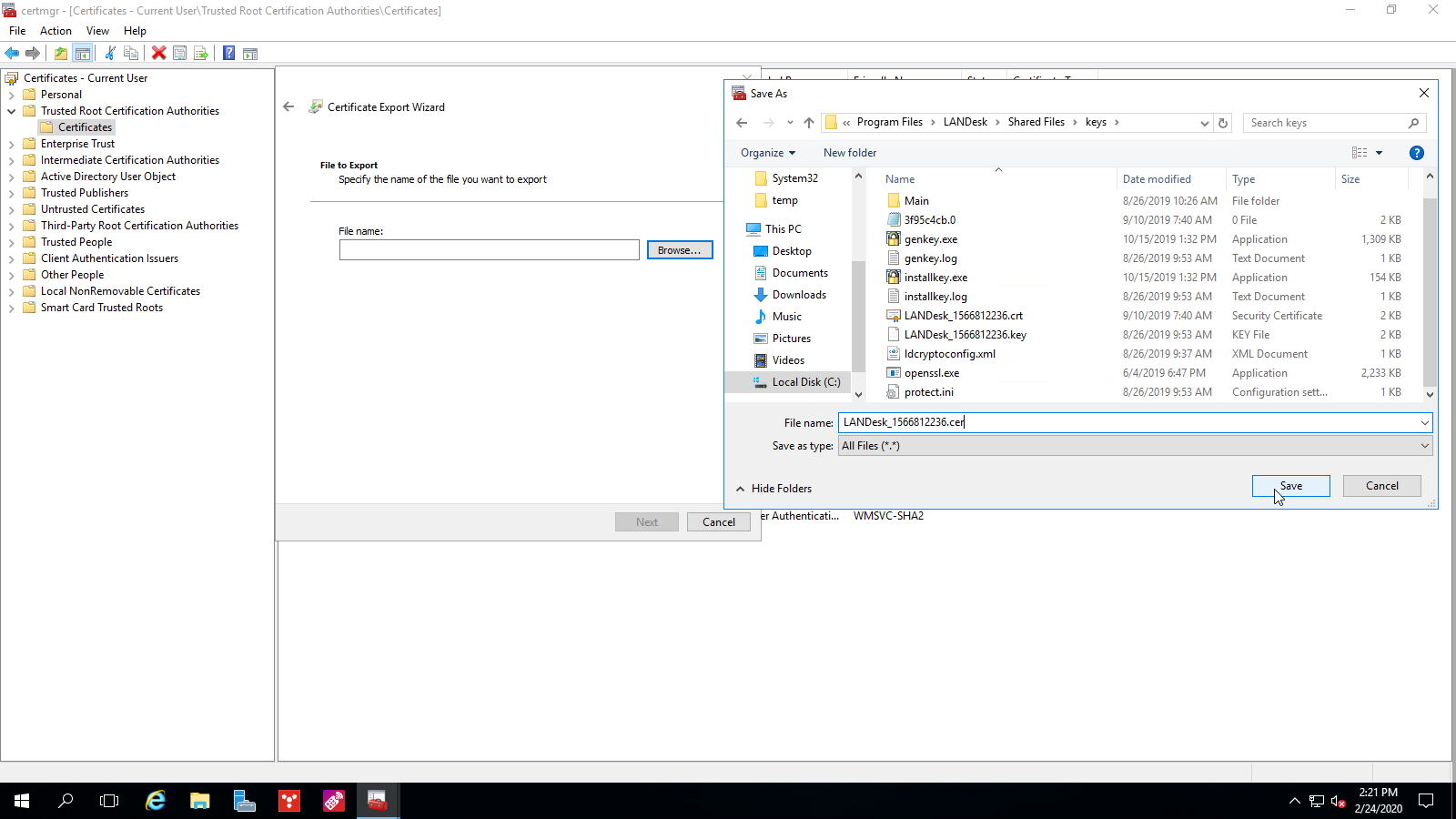Open the Action menu
Viewport: 1456px width, 819px height.
[56, 30]
